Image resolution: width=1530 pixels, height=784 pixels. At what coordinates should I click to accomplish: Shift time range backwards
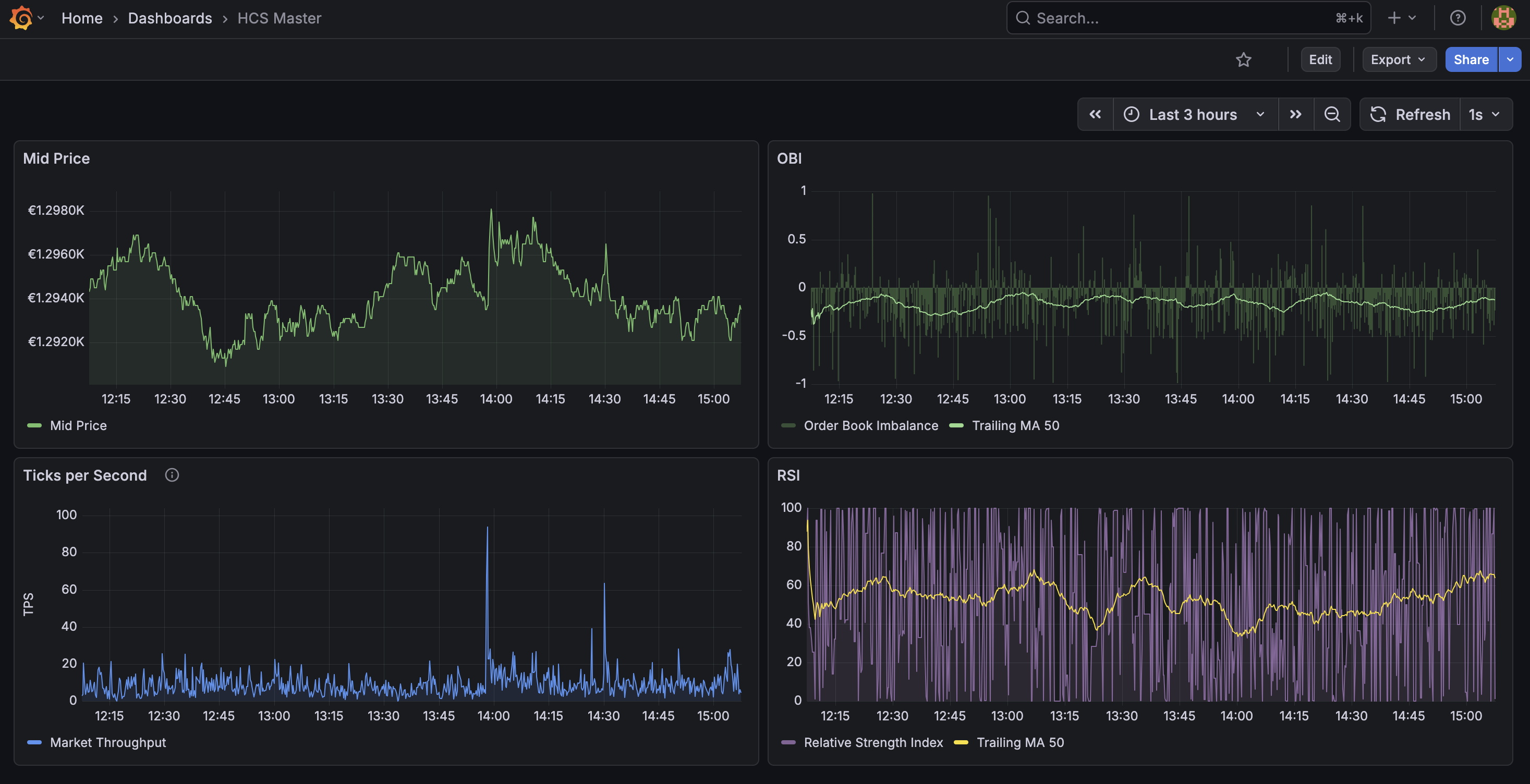(1095, 115)
